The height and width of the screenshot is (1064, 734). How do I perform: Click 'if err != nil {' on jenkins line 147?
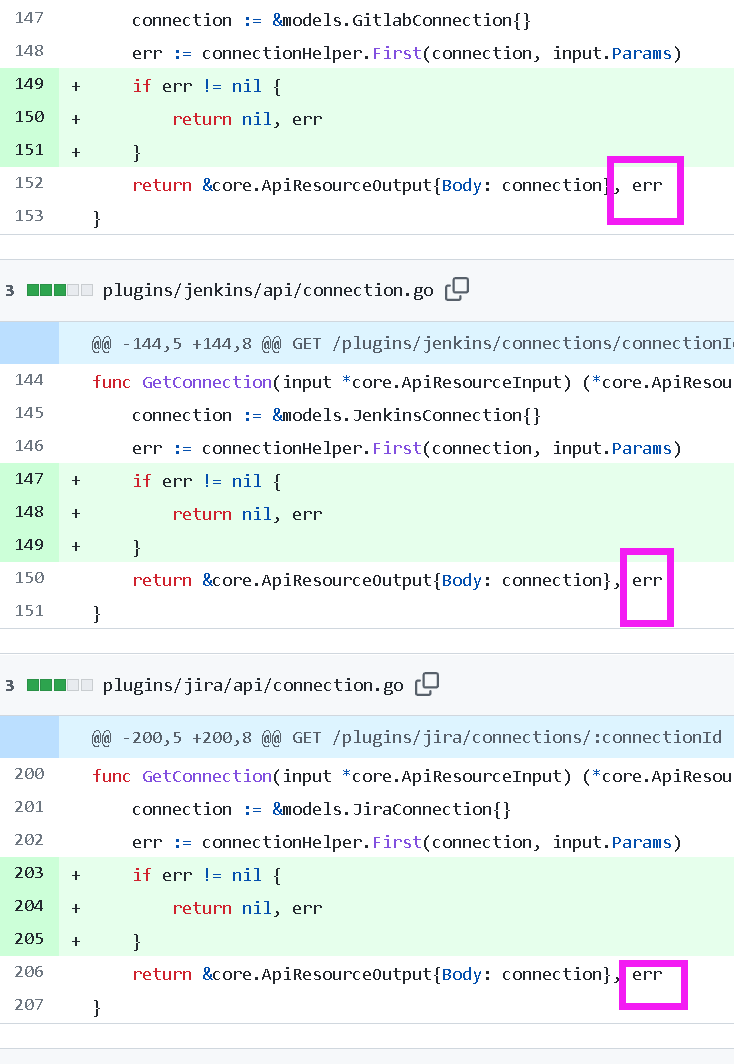207,482
